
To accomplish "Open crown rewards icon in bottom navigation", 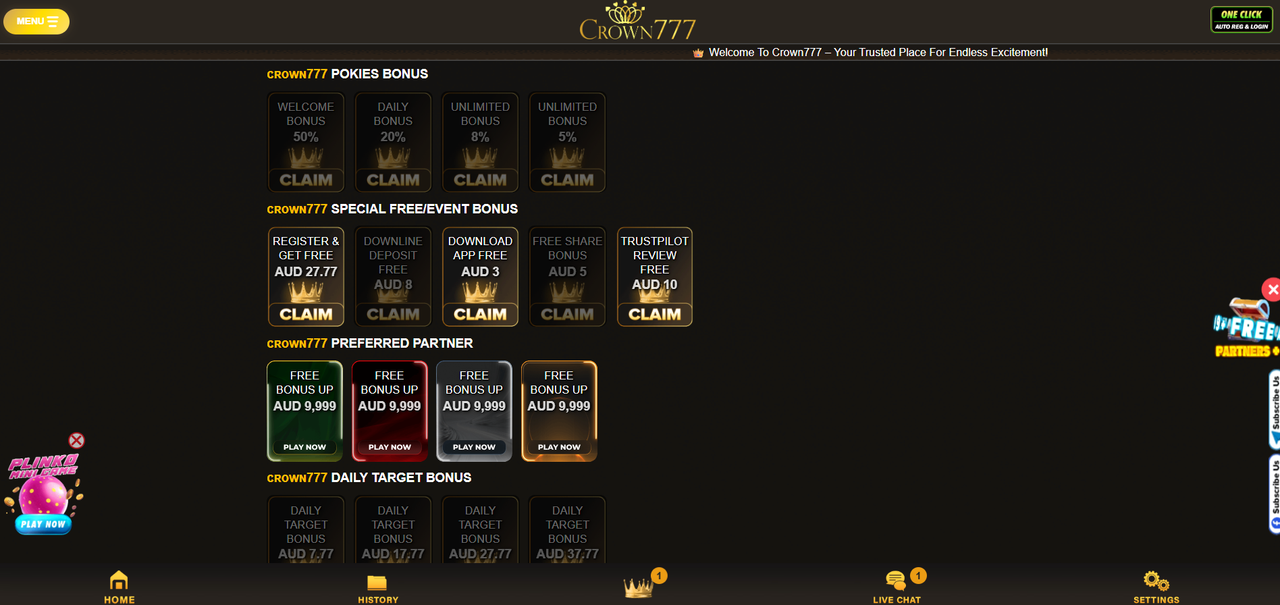I will point(638,586).
